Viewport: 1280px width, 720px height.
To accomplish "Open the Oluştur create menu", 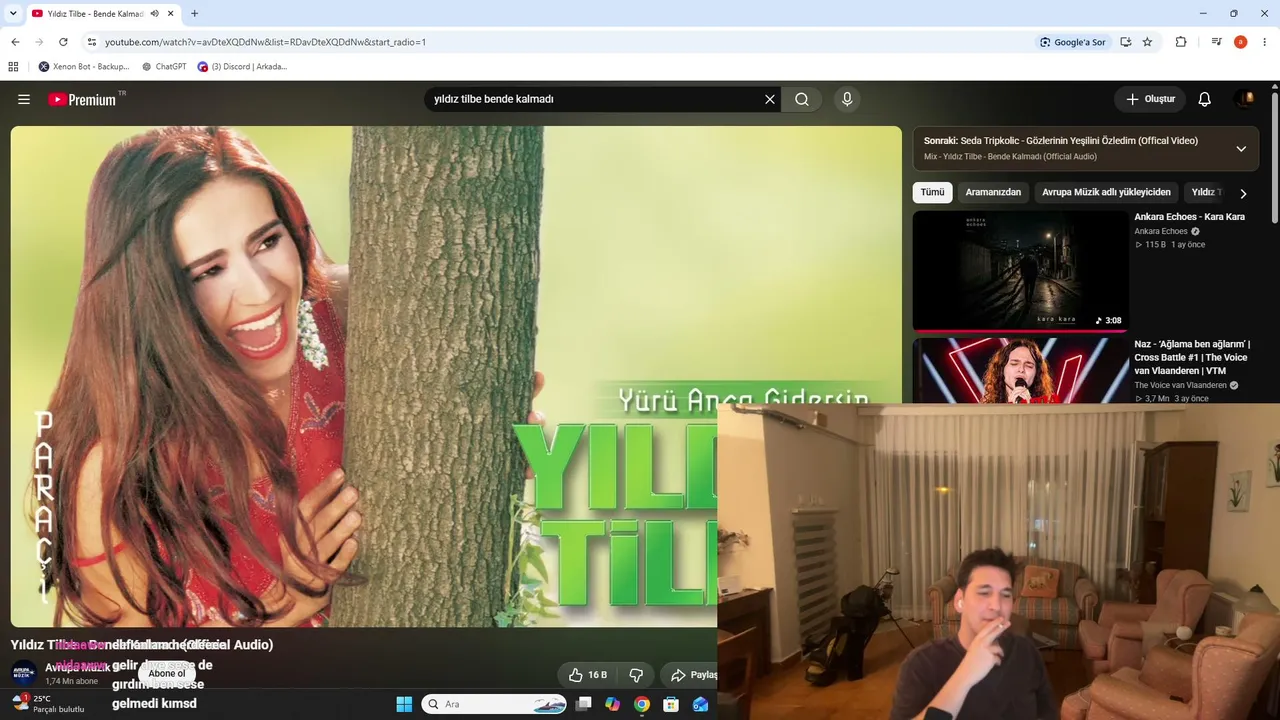I will [1150, 99].
